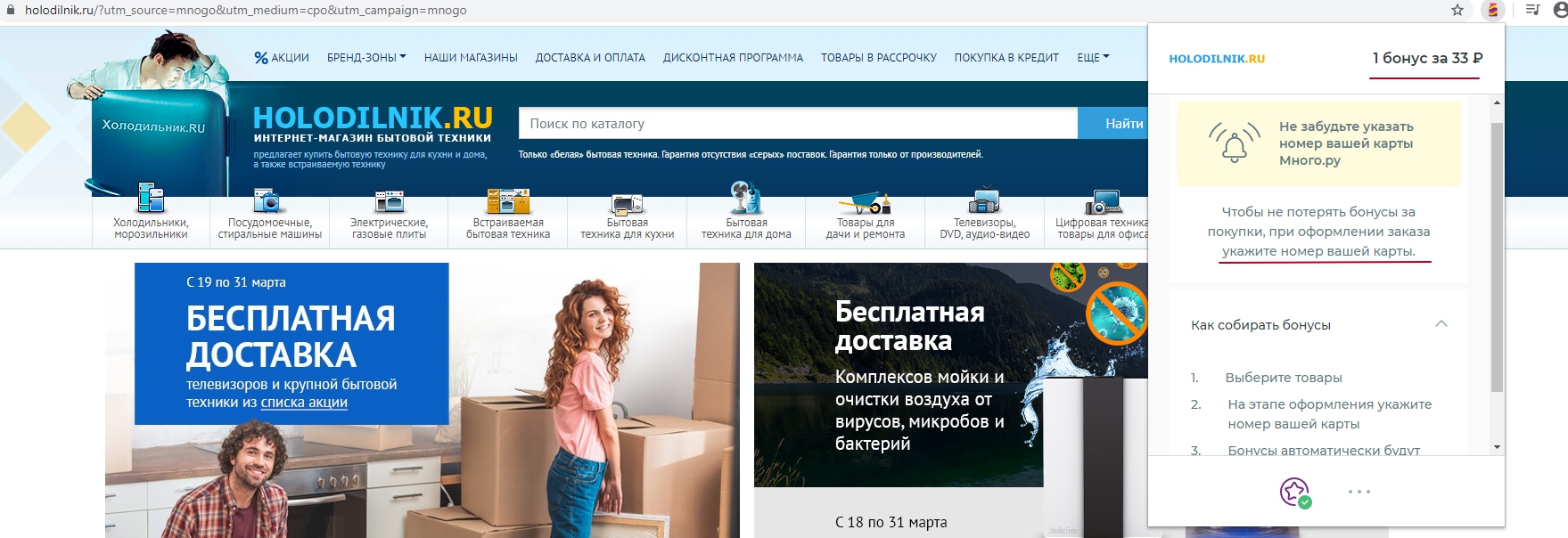Click the wheelbarrow icon Товары для дачи
The image size is (1568, 538).
pos(866,203)
